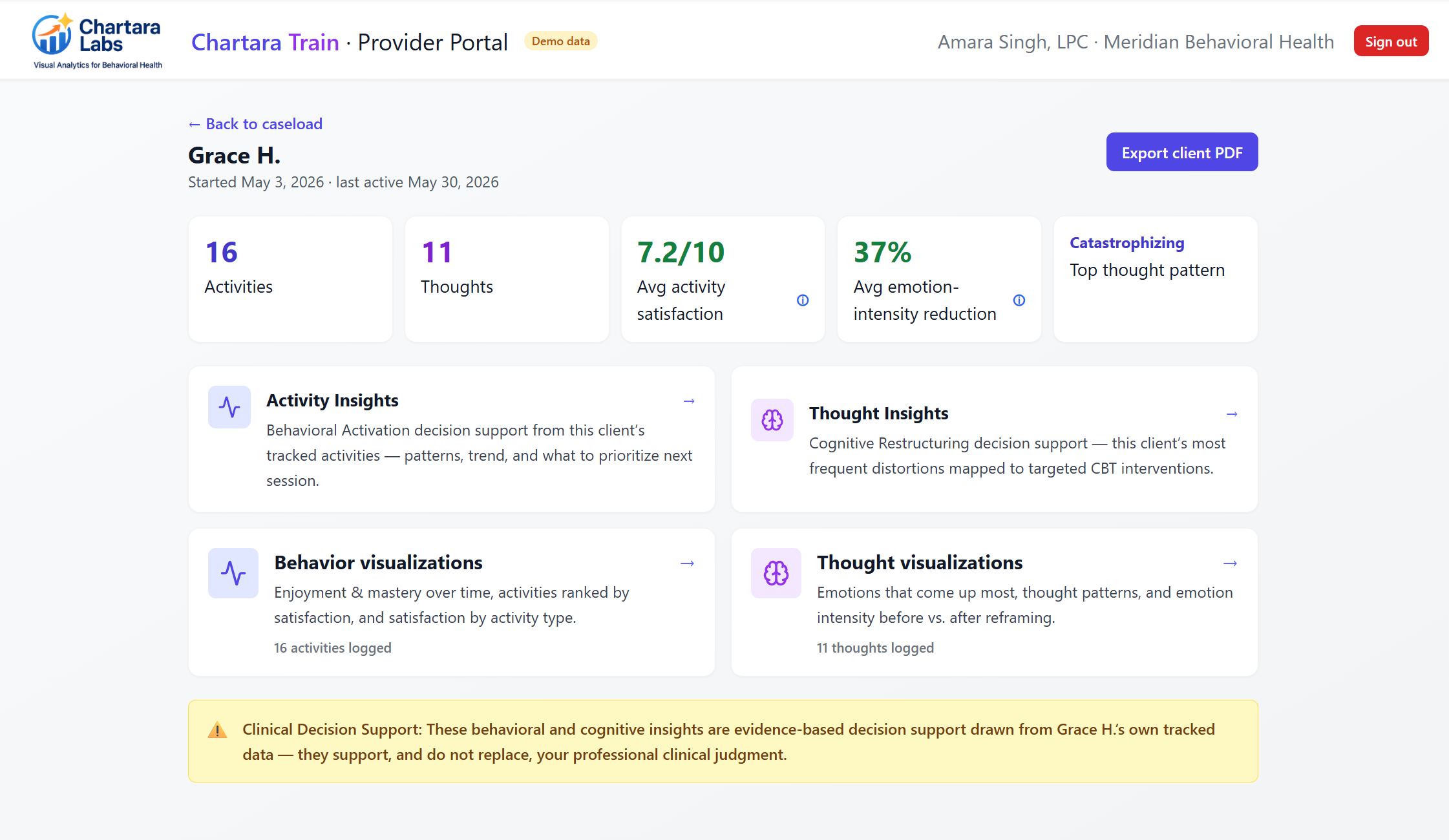
Task: Click the Demo data badge
Action: (560, 41)
